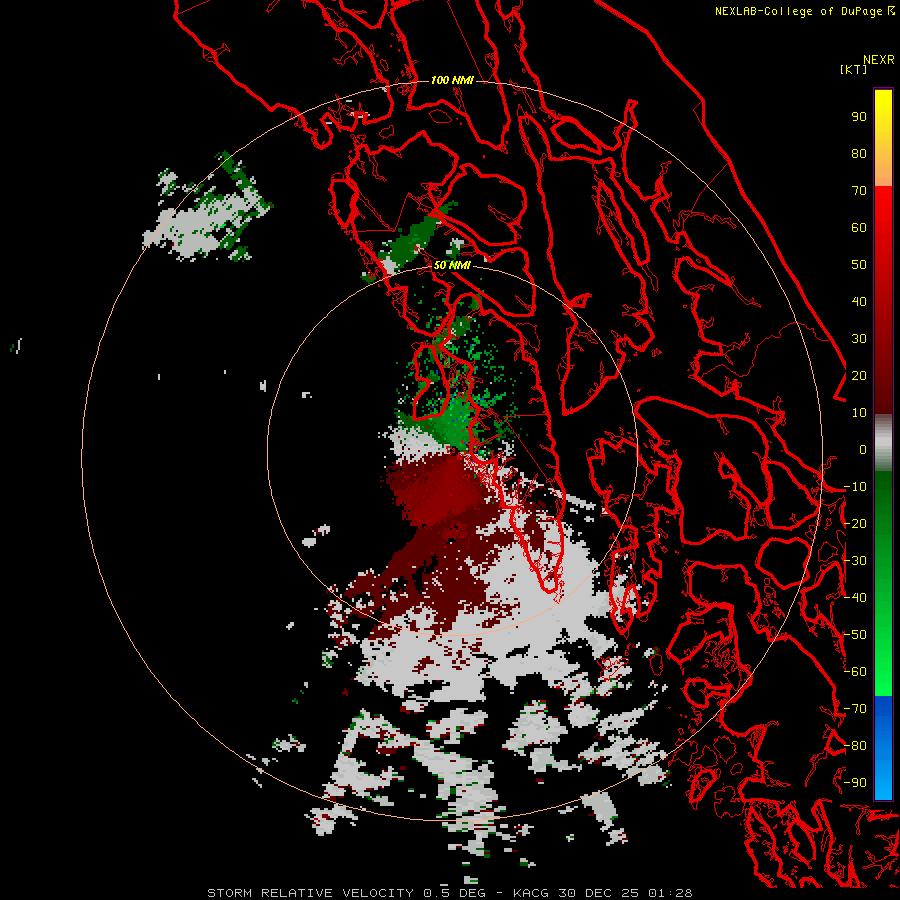Click the 20 value on velocity scale
Viewport: 900px width, 900px height.
[x=859, y=376]
